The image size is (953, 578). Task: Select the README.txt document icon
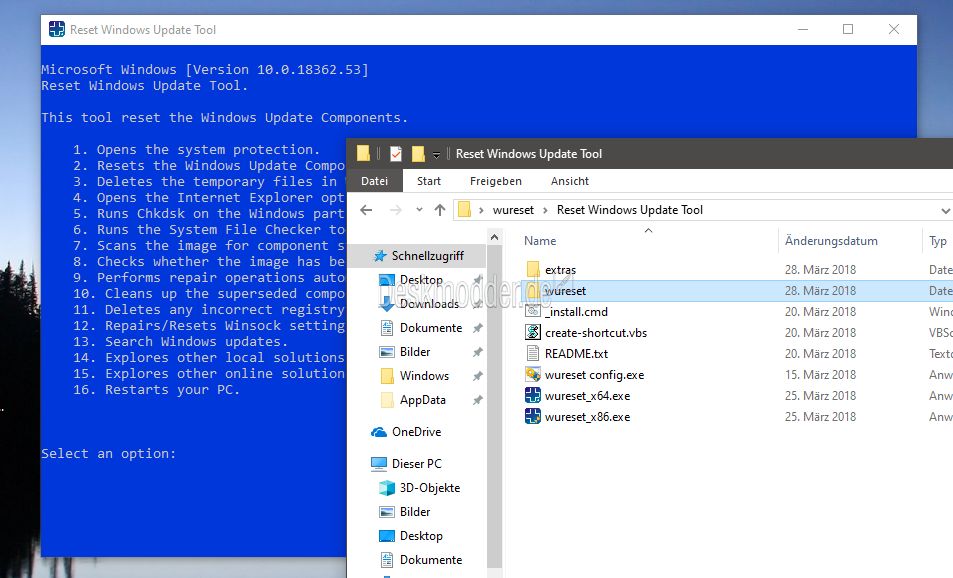click(533, 353)
